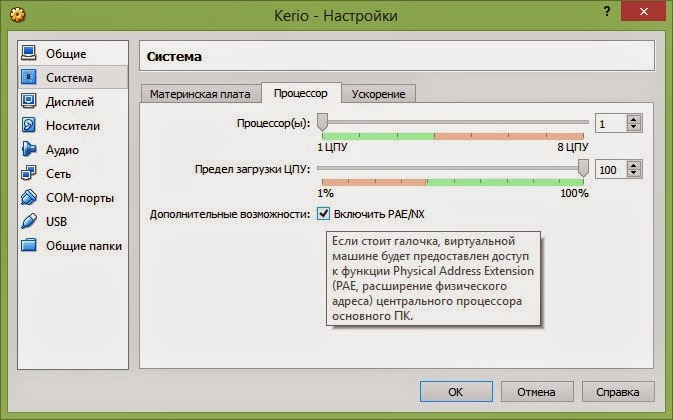The image size is (673, 420).
Task: Click the Система chip icon
Action: (x=29, y=77)
